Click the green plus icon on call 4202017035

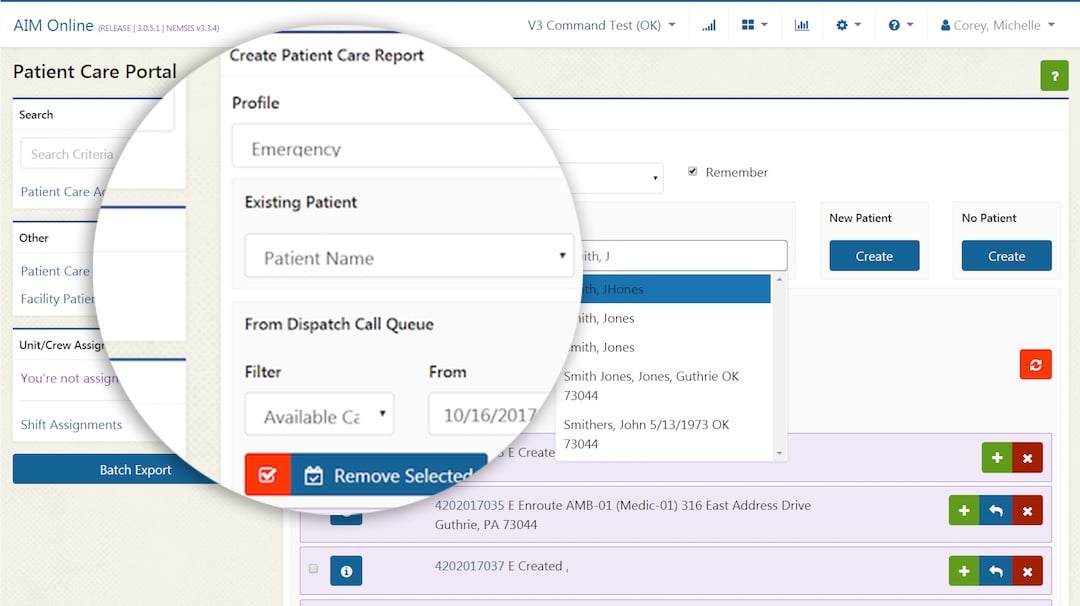click(x=964, y=510)
